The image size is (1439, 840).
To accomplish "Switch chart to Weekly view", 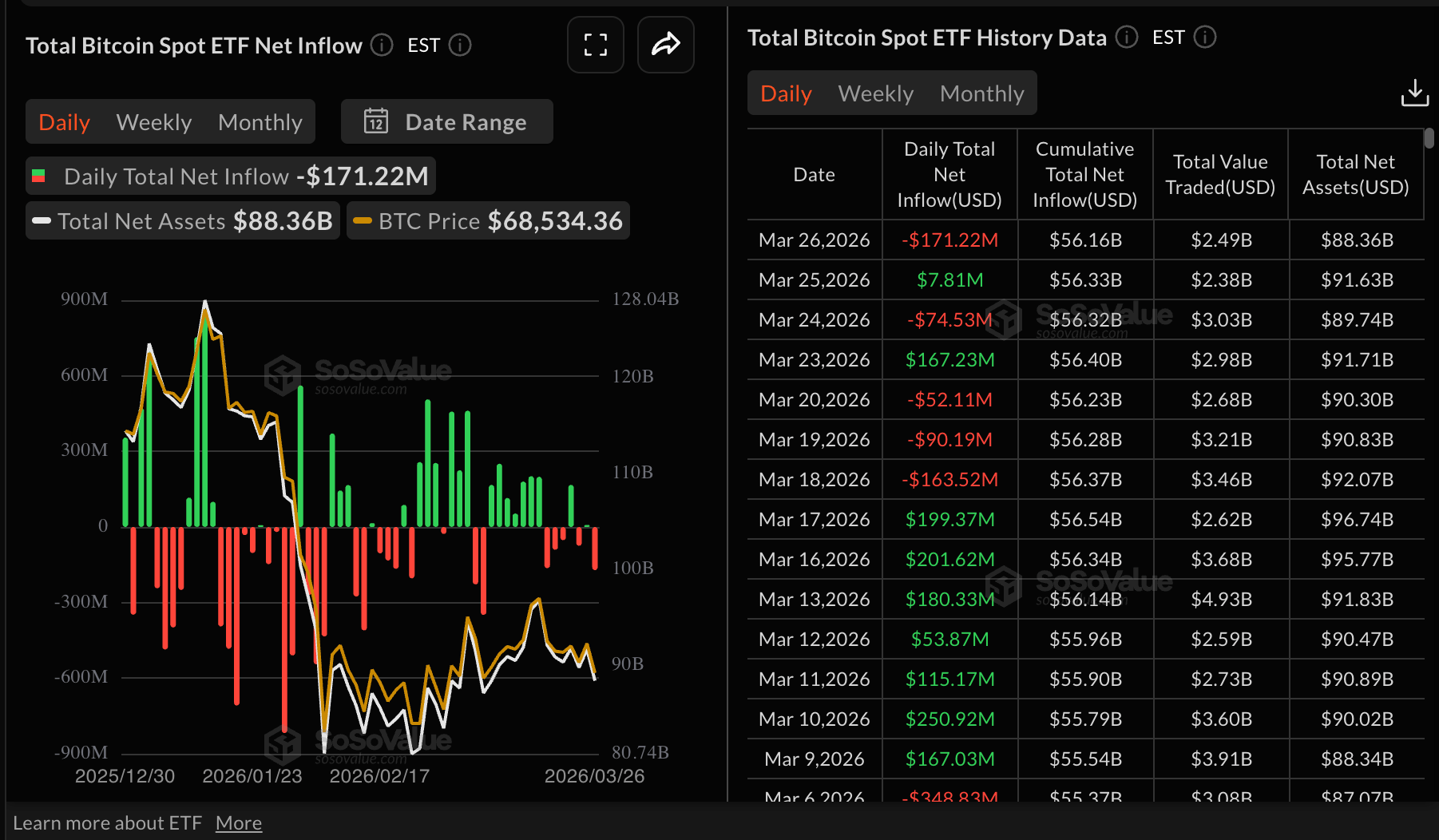I will coord(154,122).
